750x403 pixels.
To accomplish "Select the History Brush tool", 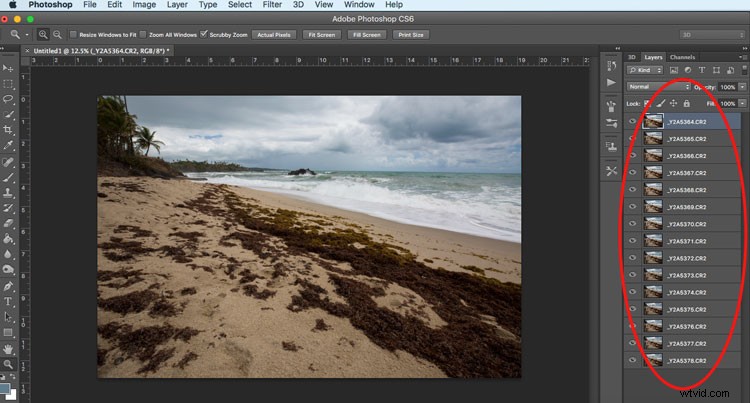I will [x=8, y=208].
